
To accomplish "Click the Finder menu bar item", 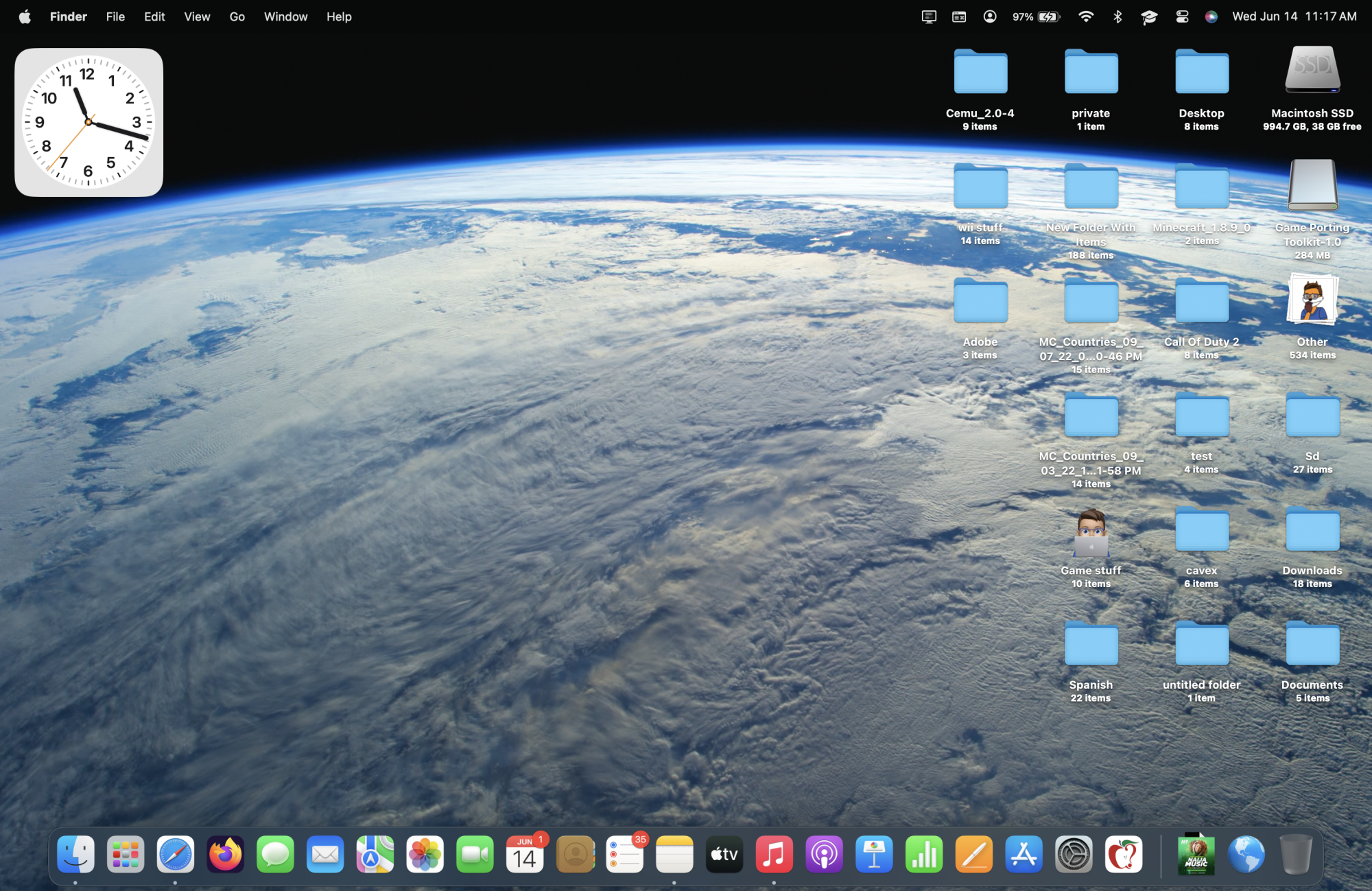I will [69, 16].
